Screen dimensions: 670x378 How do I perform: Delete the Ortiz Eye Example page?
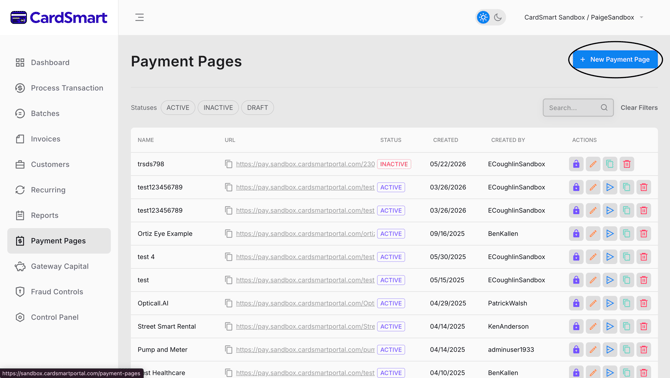click(x=644, y=234)
